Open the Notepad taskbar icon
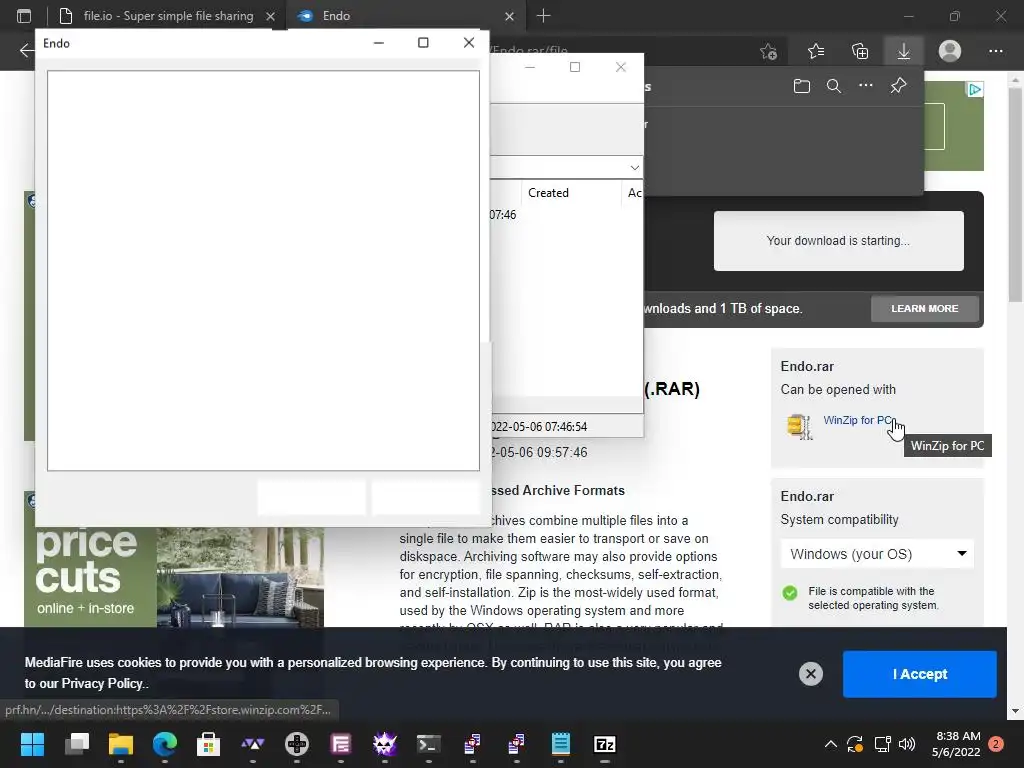 click(561, 744)
